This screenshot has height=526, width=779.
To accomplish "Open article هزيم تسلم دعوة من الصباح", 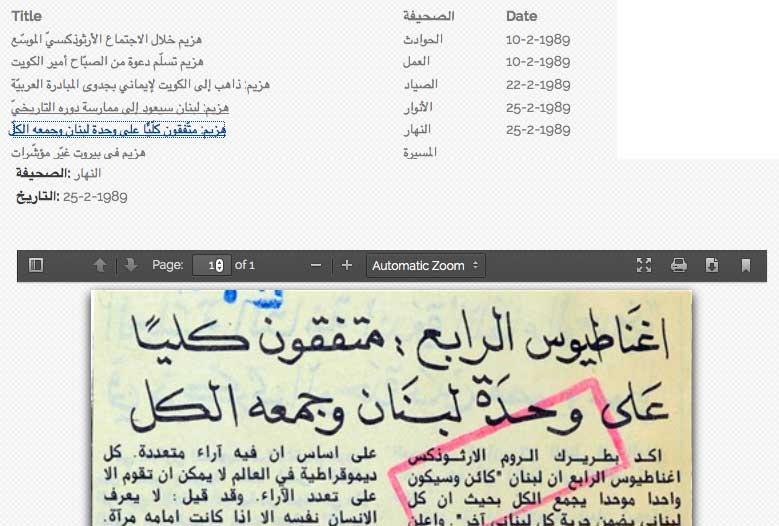I will (x=107, y=62).
